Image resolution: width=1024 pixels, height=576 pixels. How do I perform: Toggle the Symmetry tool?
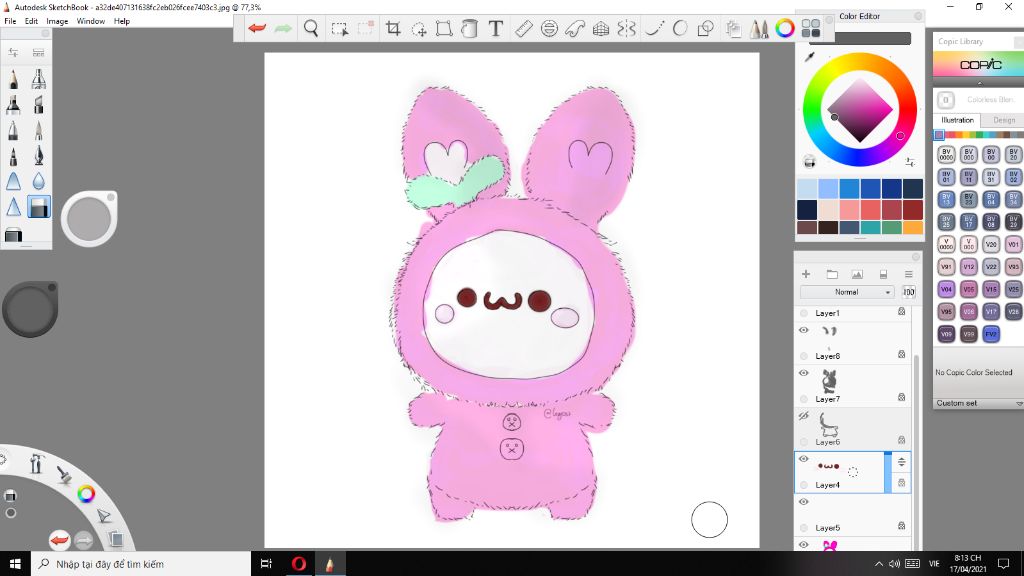[626, 28]
